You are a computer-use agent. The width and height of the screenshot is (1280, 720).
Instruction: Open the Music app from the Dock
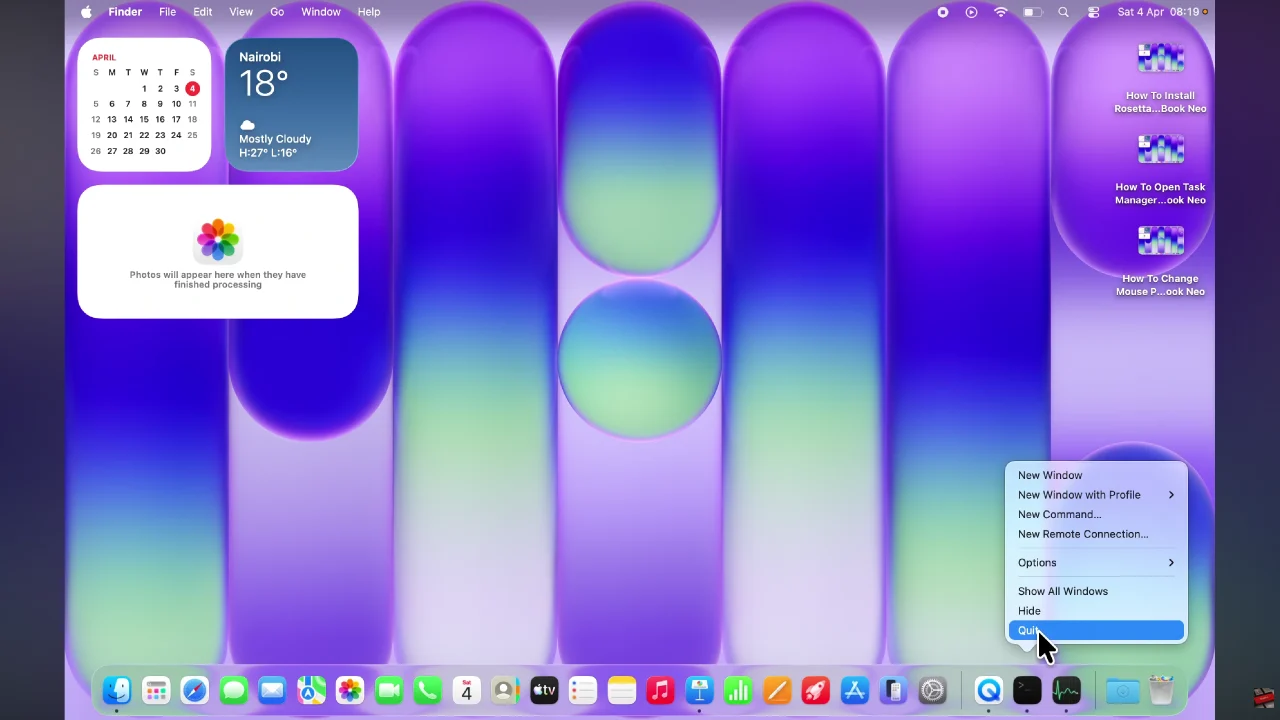point(660,690)
